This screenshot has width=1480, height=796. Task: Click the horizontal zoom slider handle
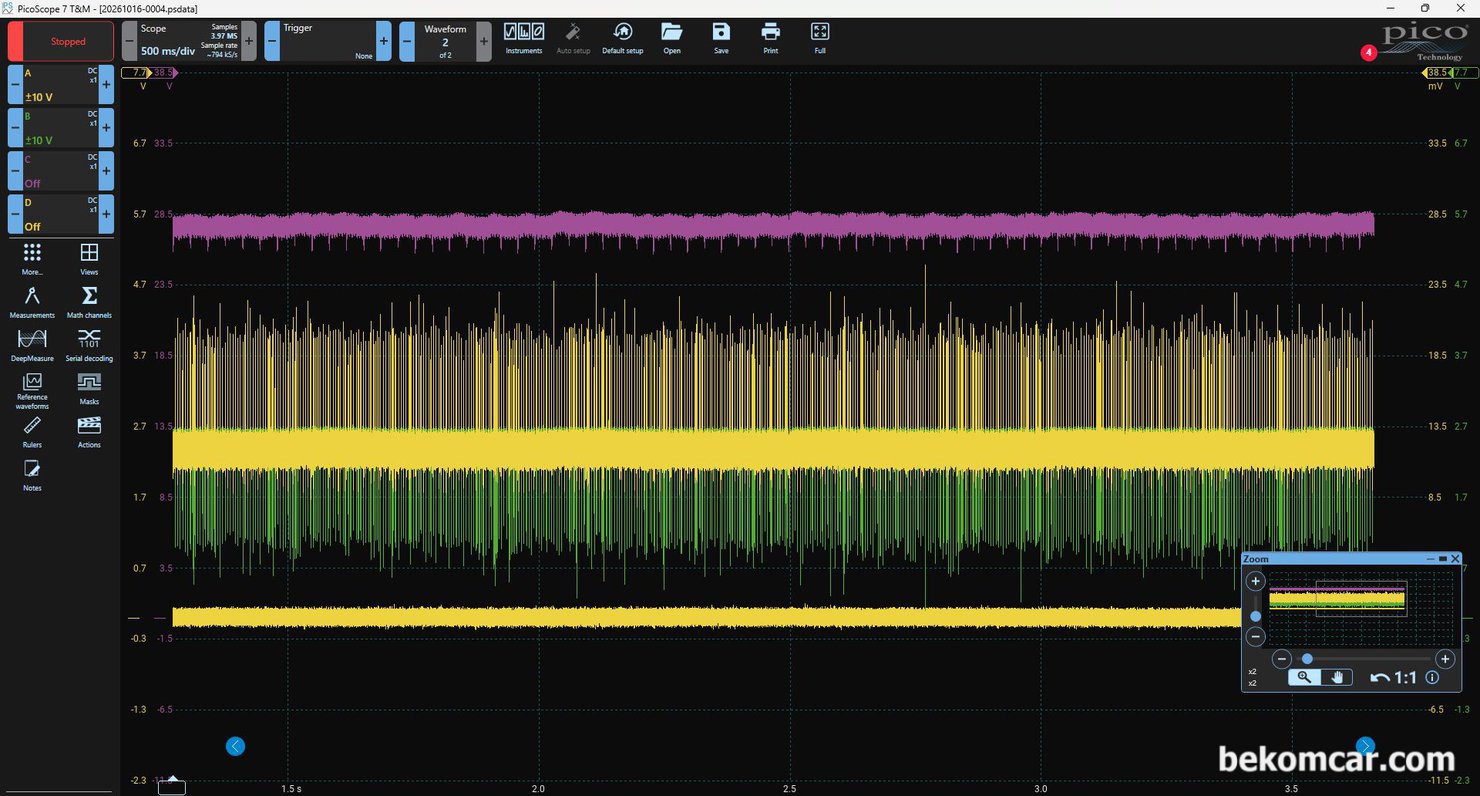click(x=1307, y=659)
